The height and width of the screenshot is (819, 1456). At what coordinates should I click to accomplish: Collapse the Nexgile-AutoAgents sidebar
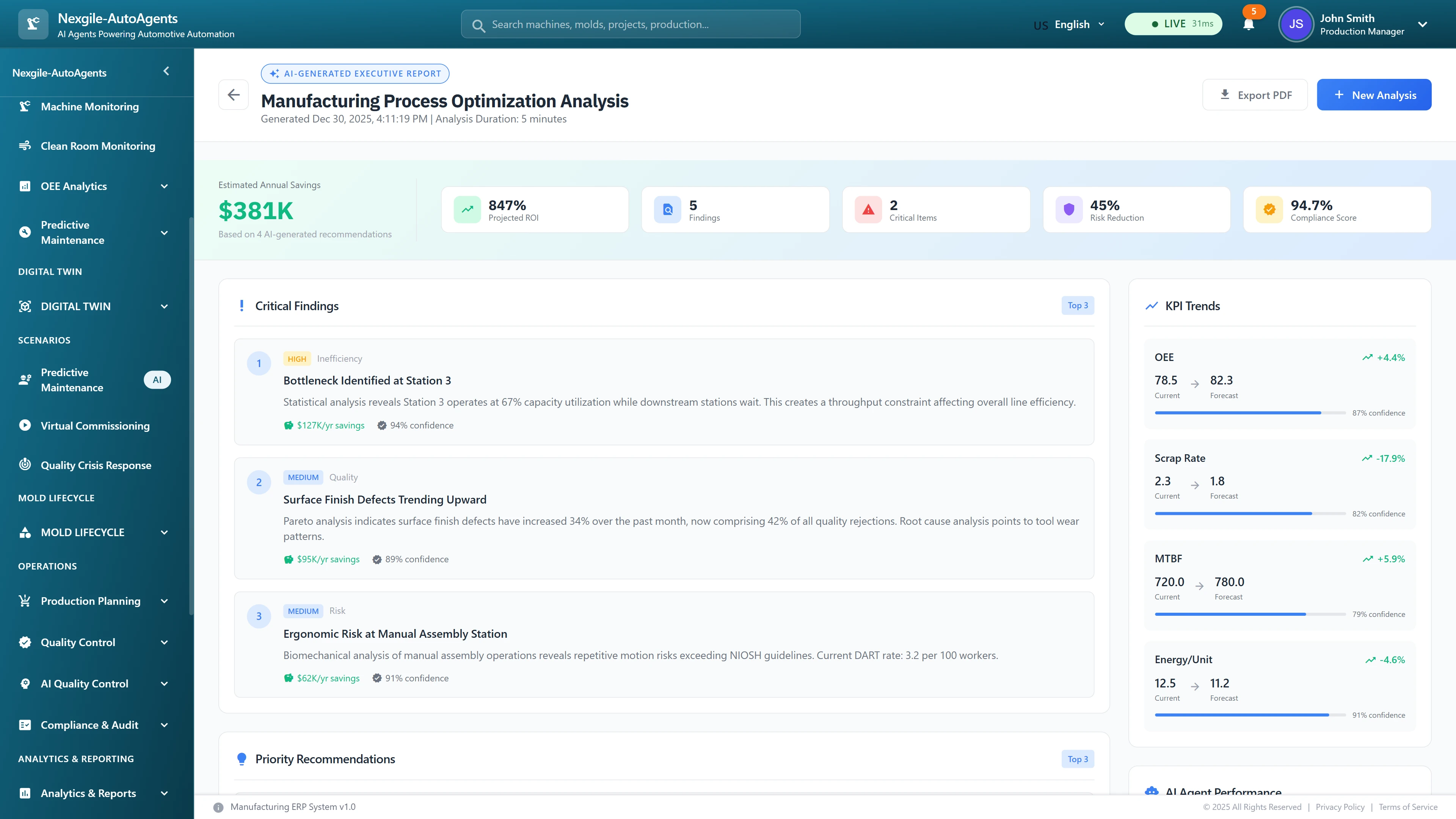(x=166, y=71)
